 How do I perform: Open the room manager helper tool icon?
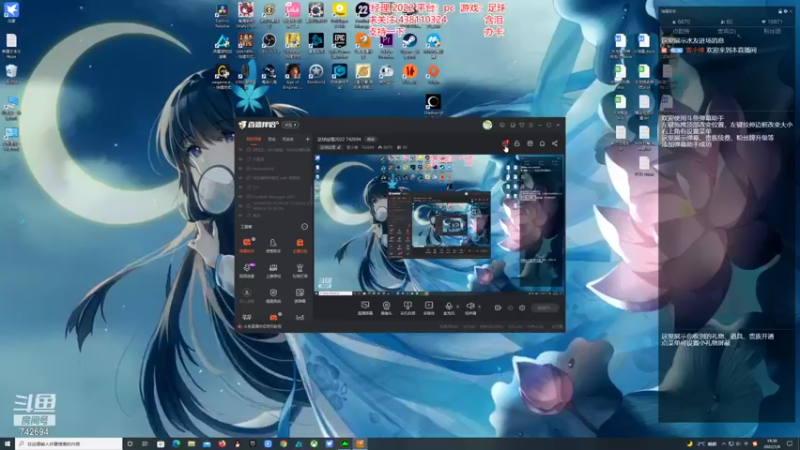point(273,245)
